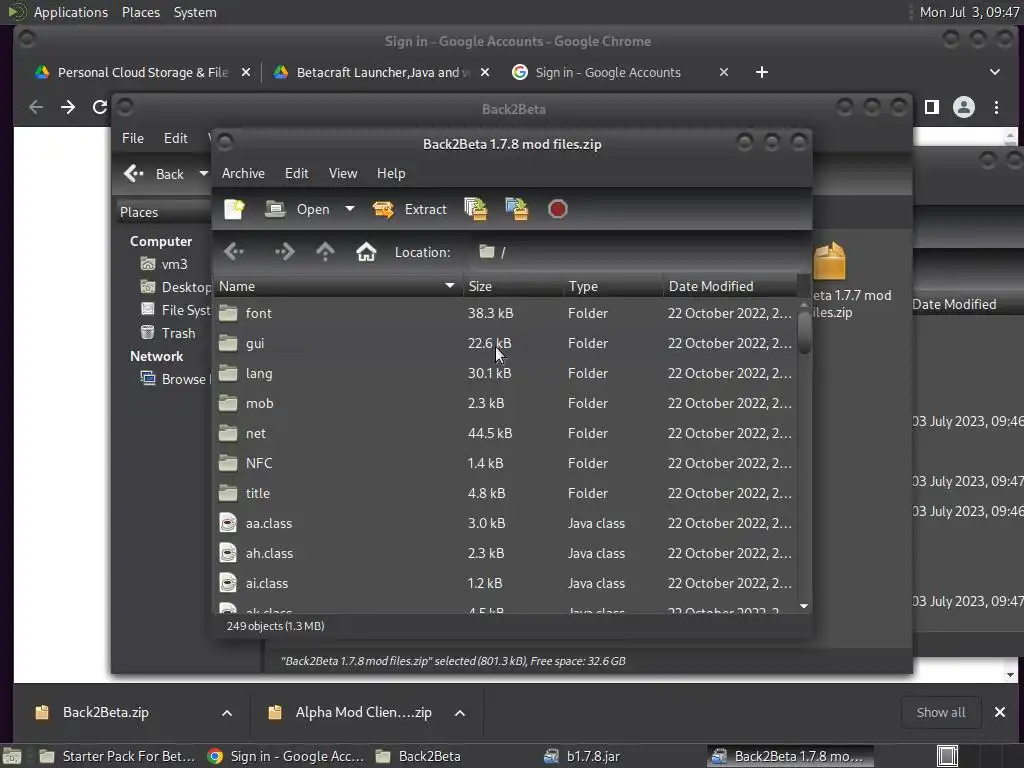Reload the Chrome page
Viewport: 1024px width, 768px height.
pyautogui.click(x=99, y=107)
